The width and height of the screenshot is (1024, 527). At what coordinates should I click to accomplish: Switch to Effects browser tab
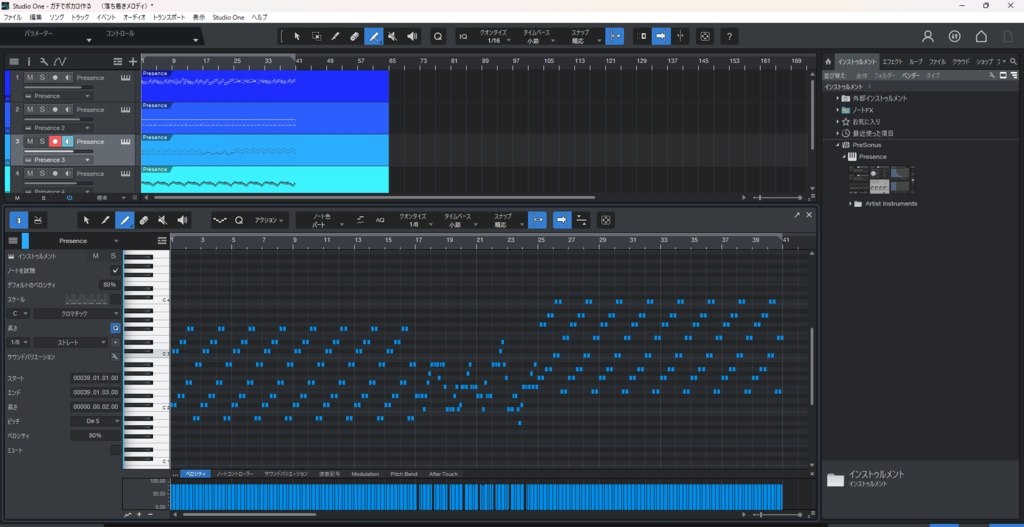click(x=892, y=61)
